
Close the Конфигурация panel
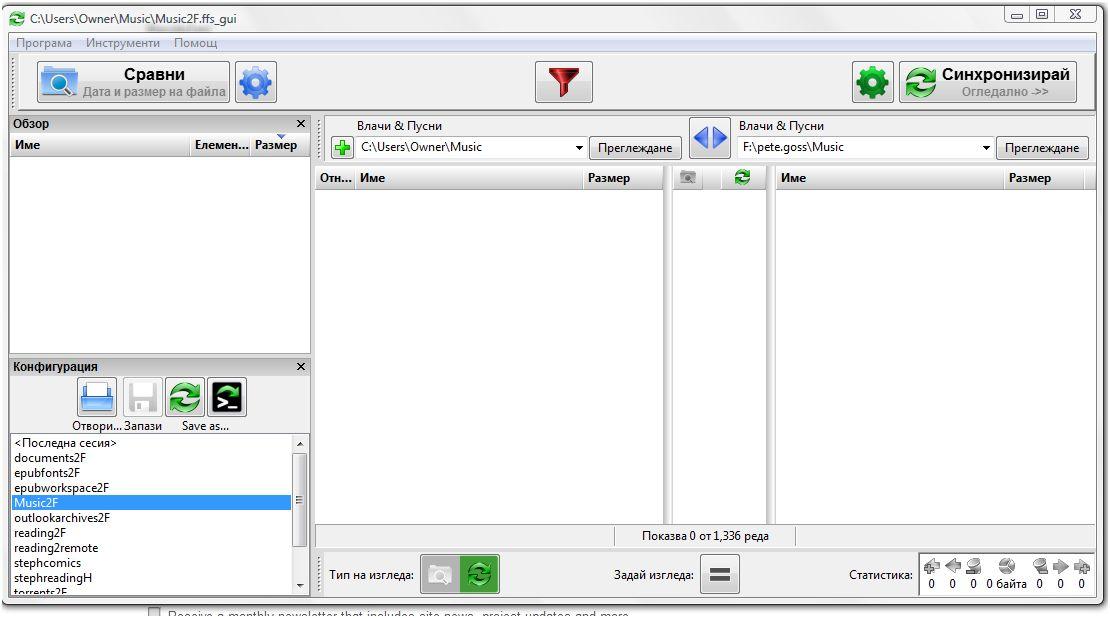pyautogui.click(x=301, y=367)
